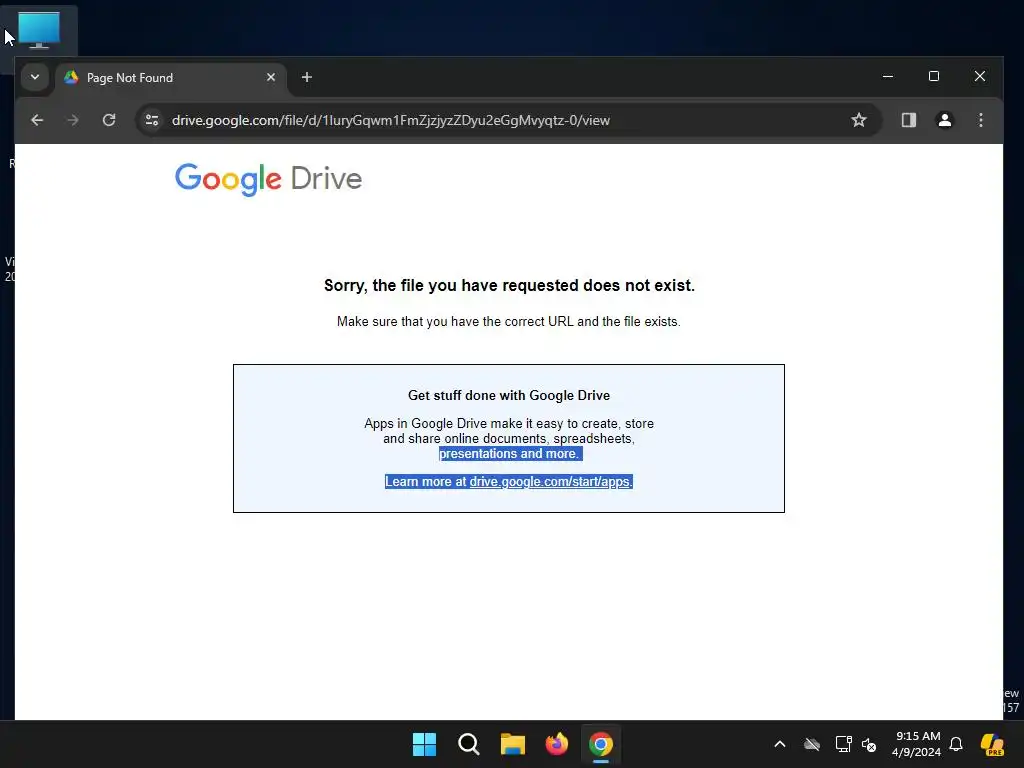The image size is (1024, 768).
Task: Open File Explorer from the taskbar
Action: point(513,744)
